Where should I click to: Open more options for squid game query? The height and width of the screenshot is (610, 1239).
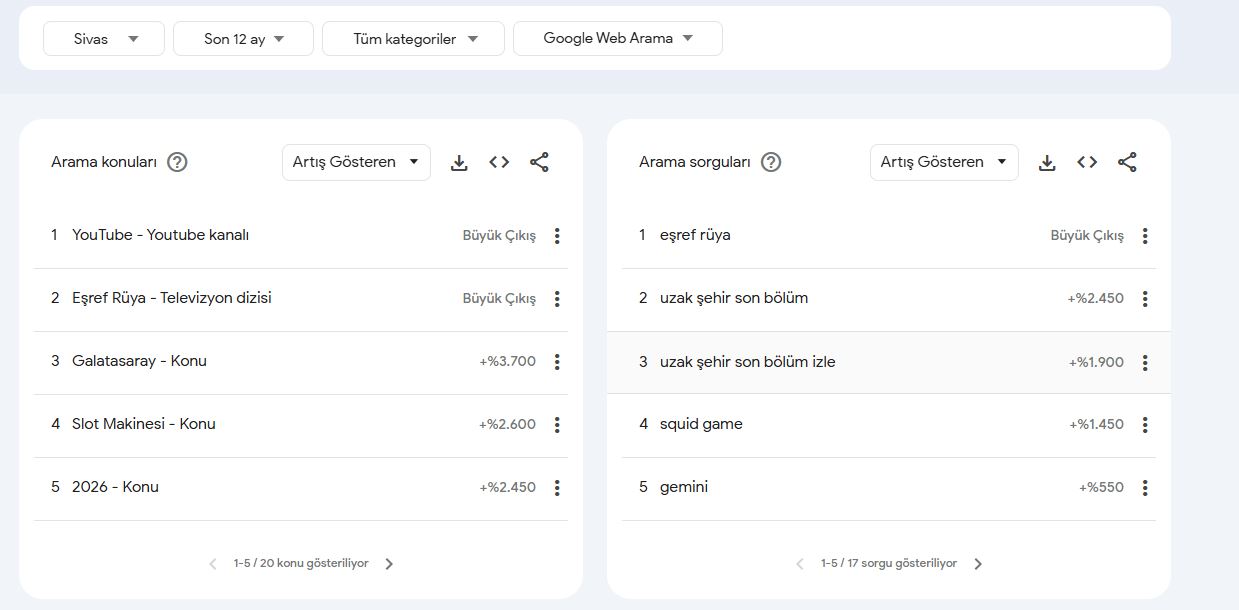(x=1145, y=425)
